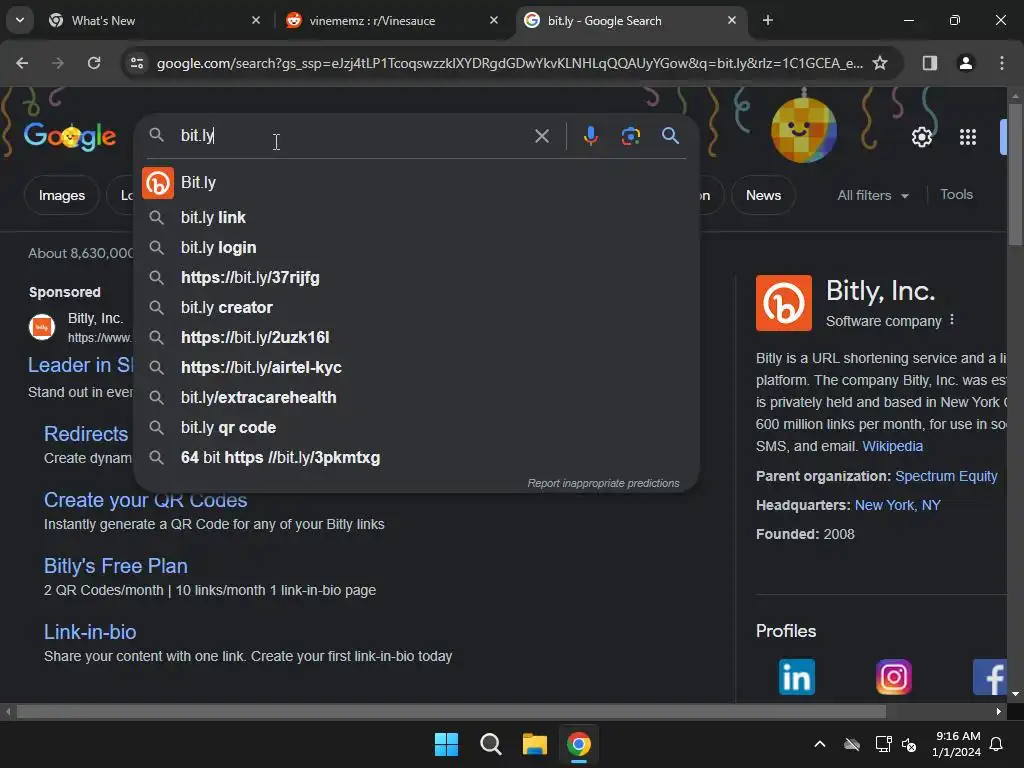The image size is (1024, 768).
Task: Open the clock and date flyout
Action: [x=956, y=744]
